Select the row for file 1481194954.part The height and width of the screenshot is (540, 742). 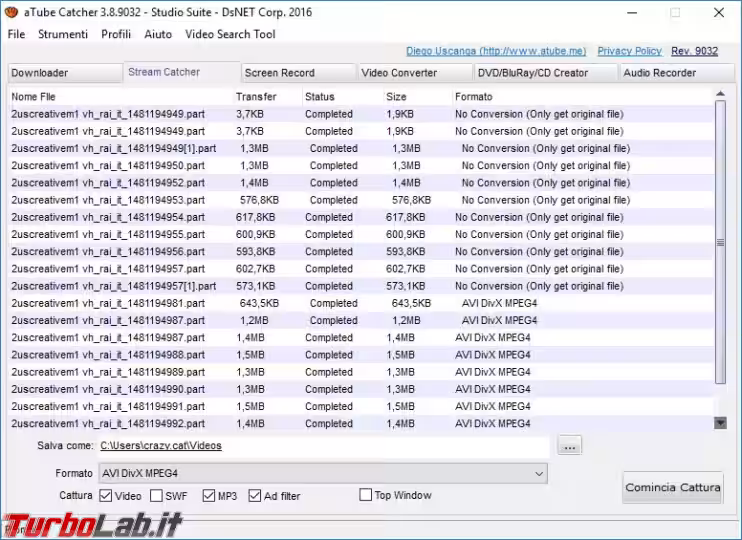point(361,217)
